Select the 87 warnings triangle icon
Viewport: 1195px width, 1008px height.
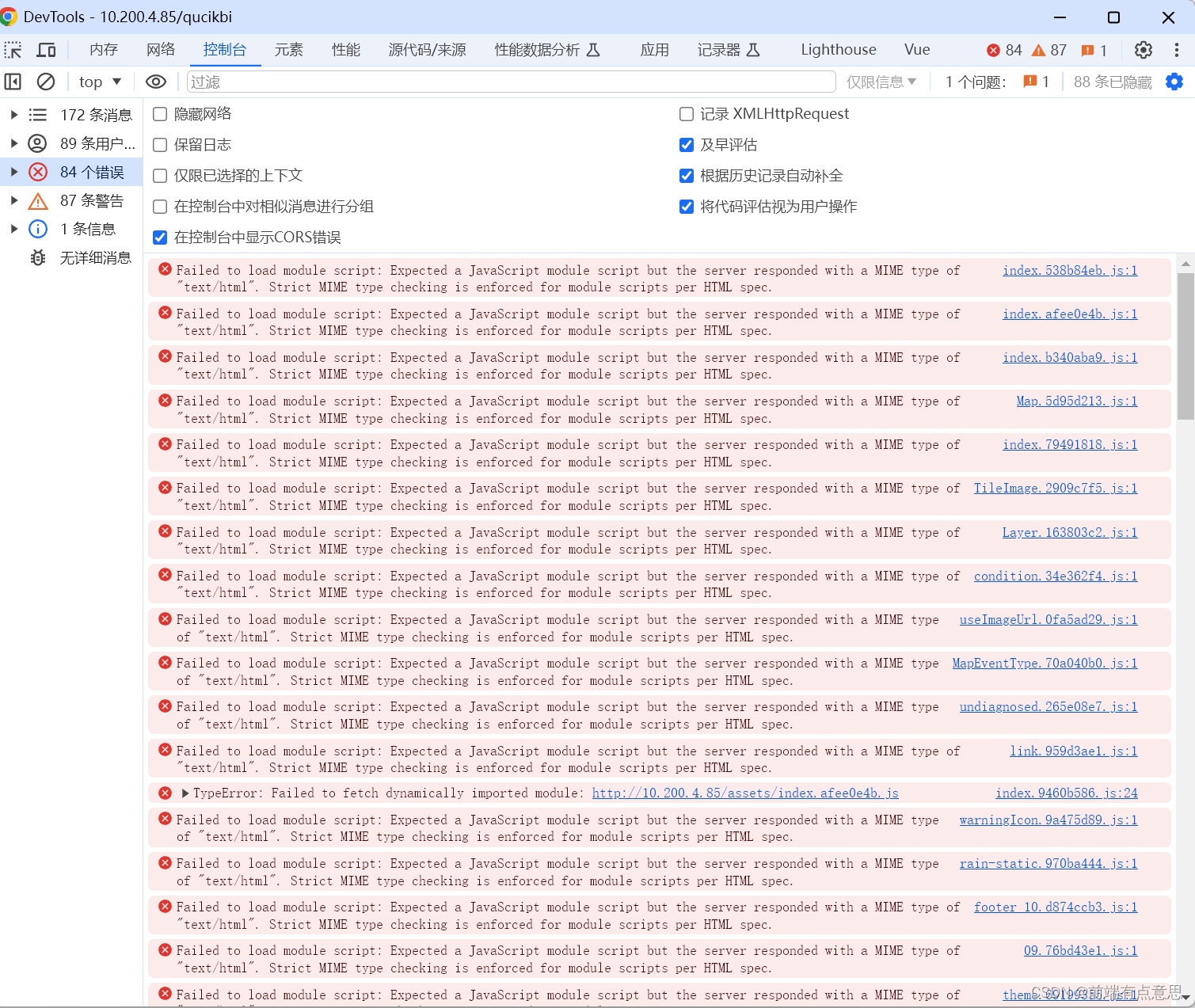(x=38, y=200)
